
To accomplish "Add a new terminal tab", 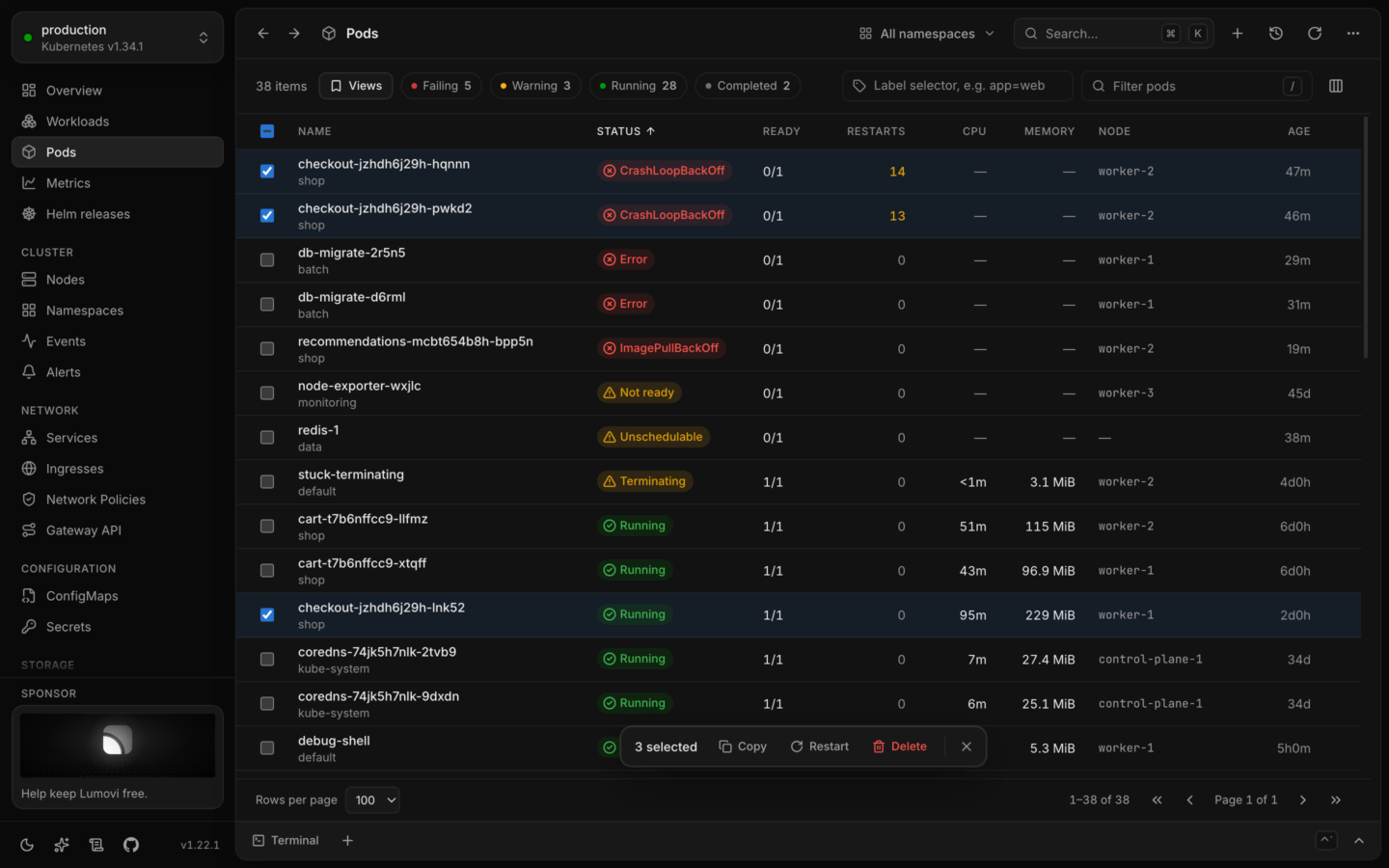I will 347,841.
